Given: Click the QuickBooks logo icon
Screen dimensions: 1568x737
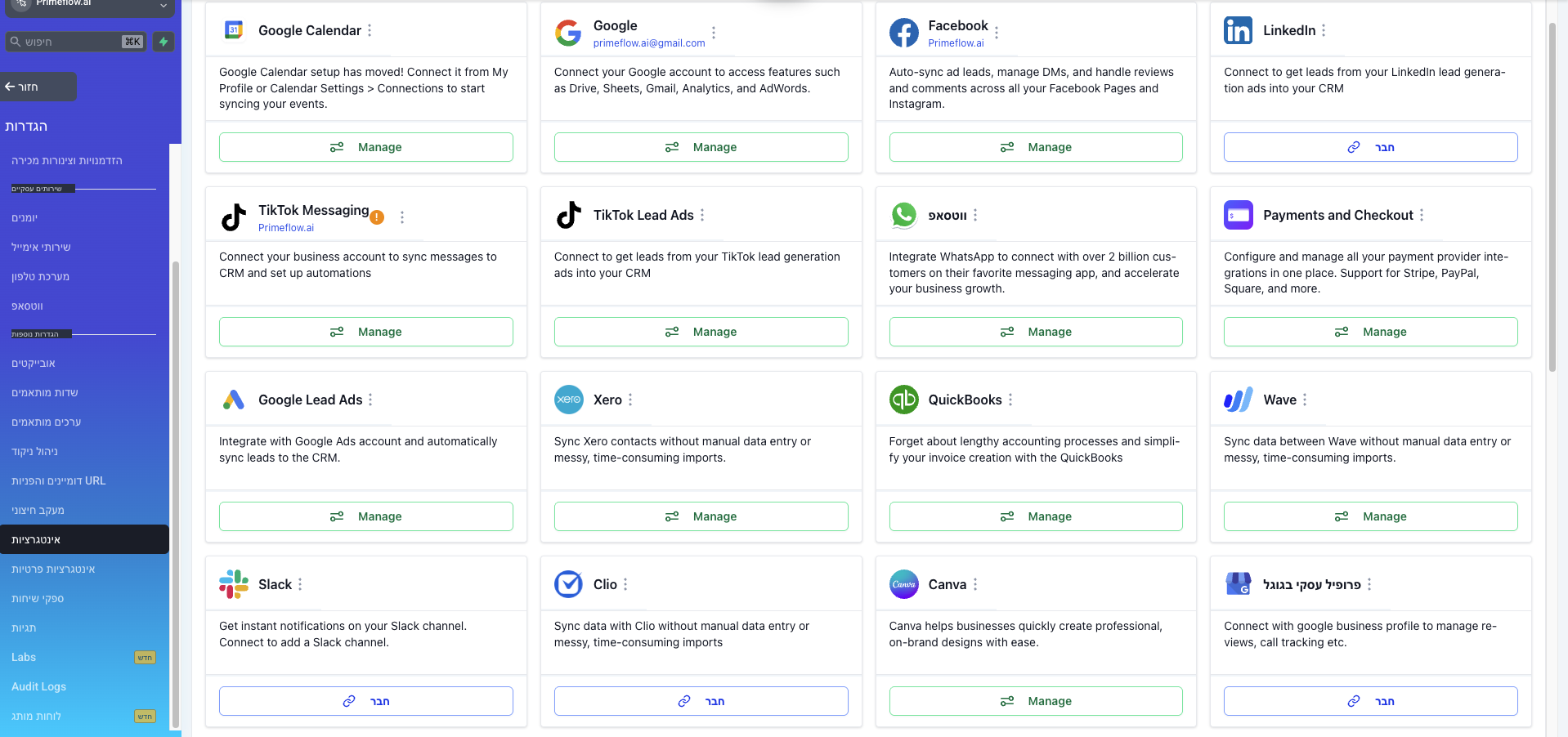Looking at the screenshot, I should [903, 400].
